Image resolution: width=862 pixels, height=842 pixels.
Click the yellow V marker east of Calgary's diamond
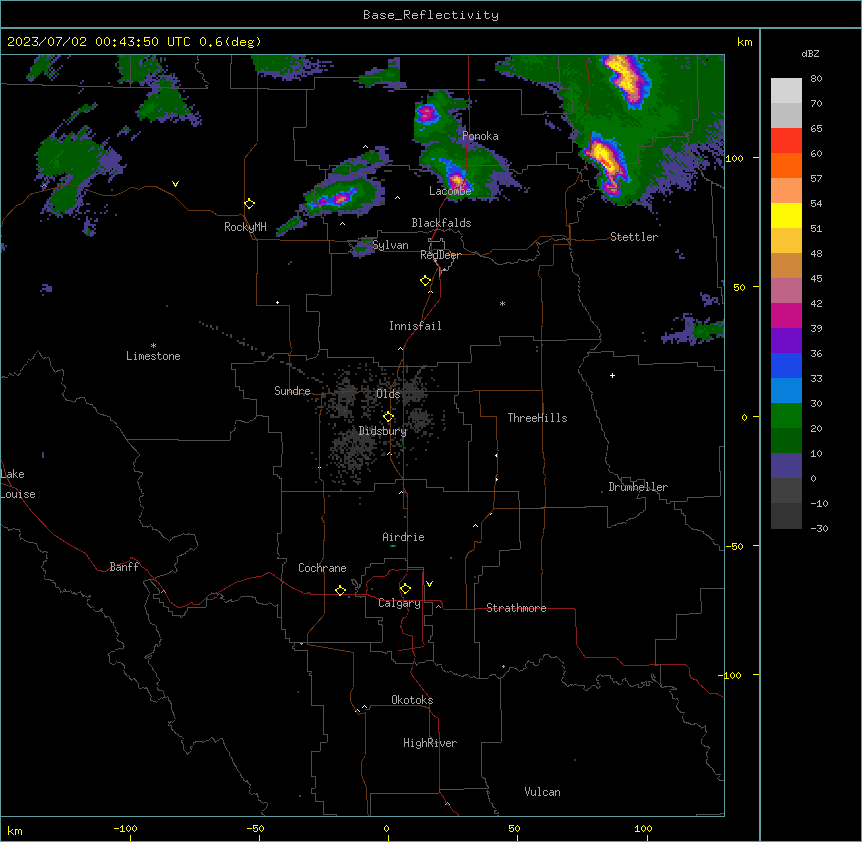pos(429,584)
